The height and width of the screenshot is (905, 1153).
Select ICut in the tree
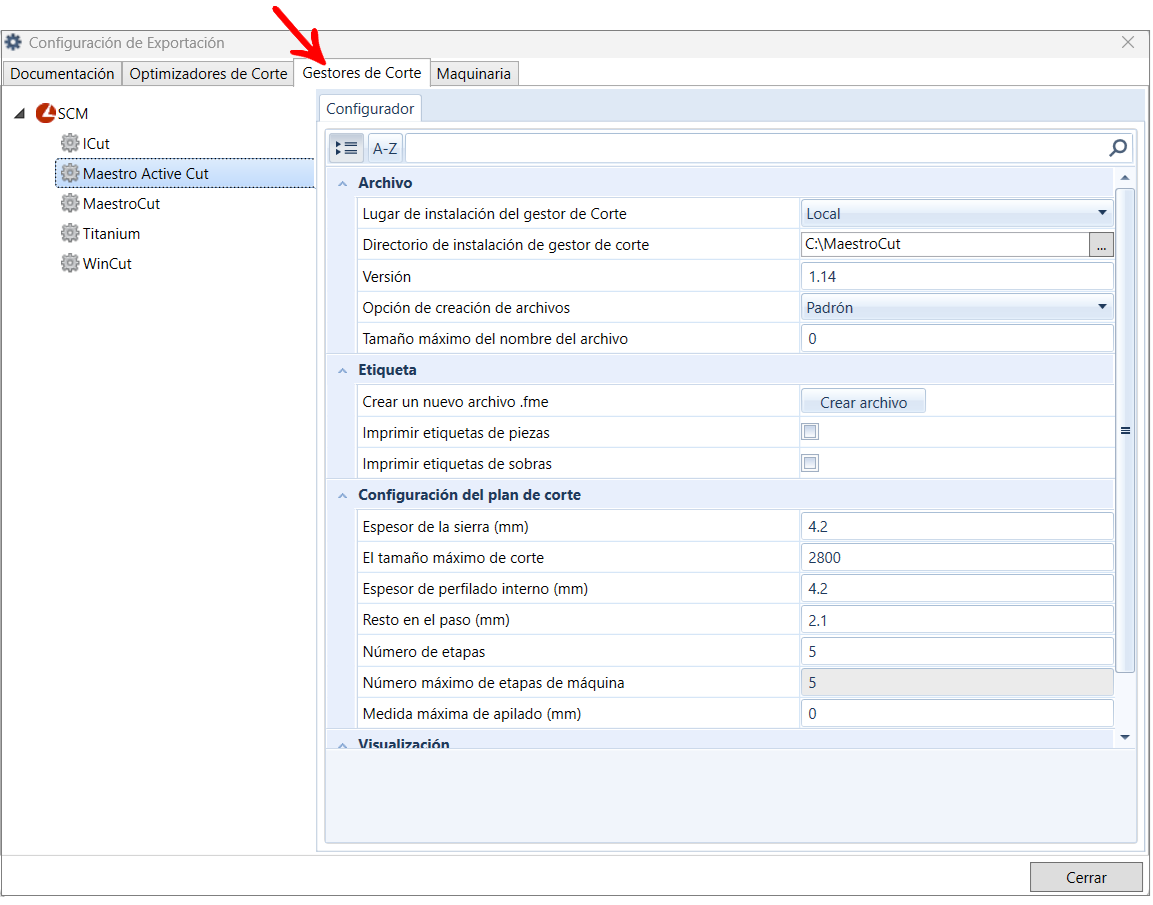(x=96, y=143)
